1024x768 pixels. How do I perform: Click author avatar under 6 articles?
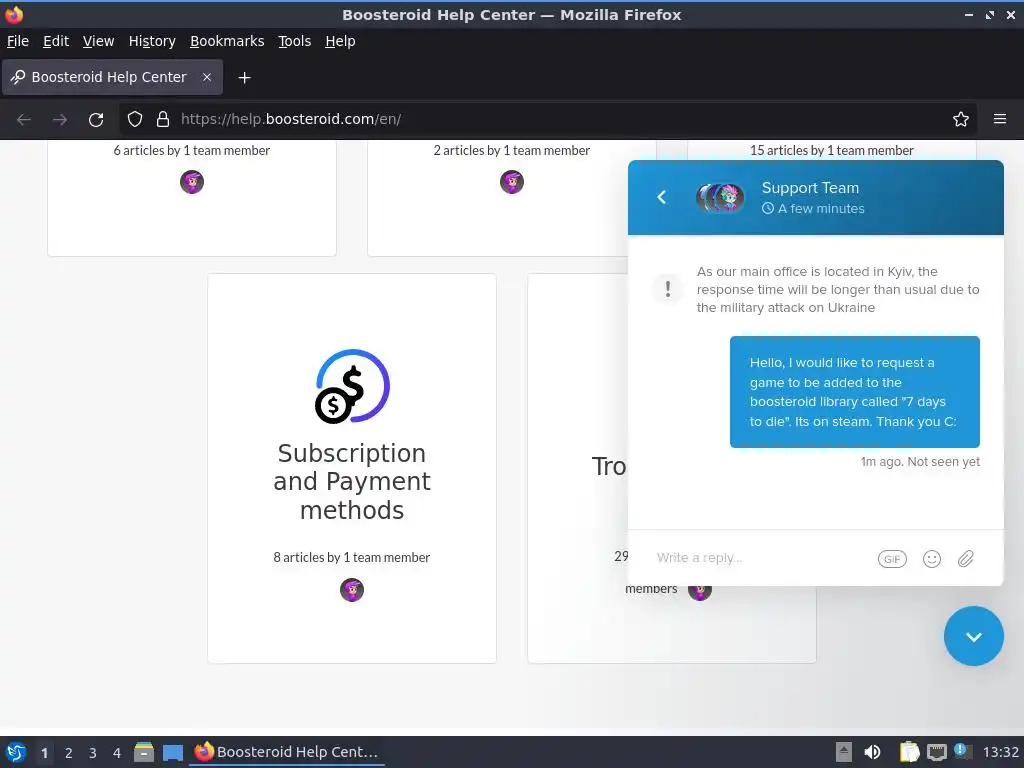pos(192,182)
